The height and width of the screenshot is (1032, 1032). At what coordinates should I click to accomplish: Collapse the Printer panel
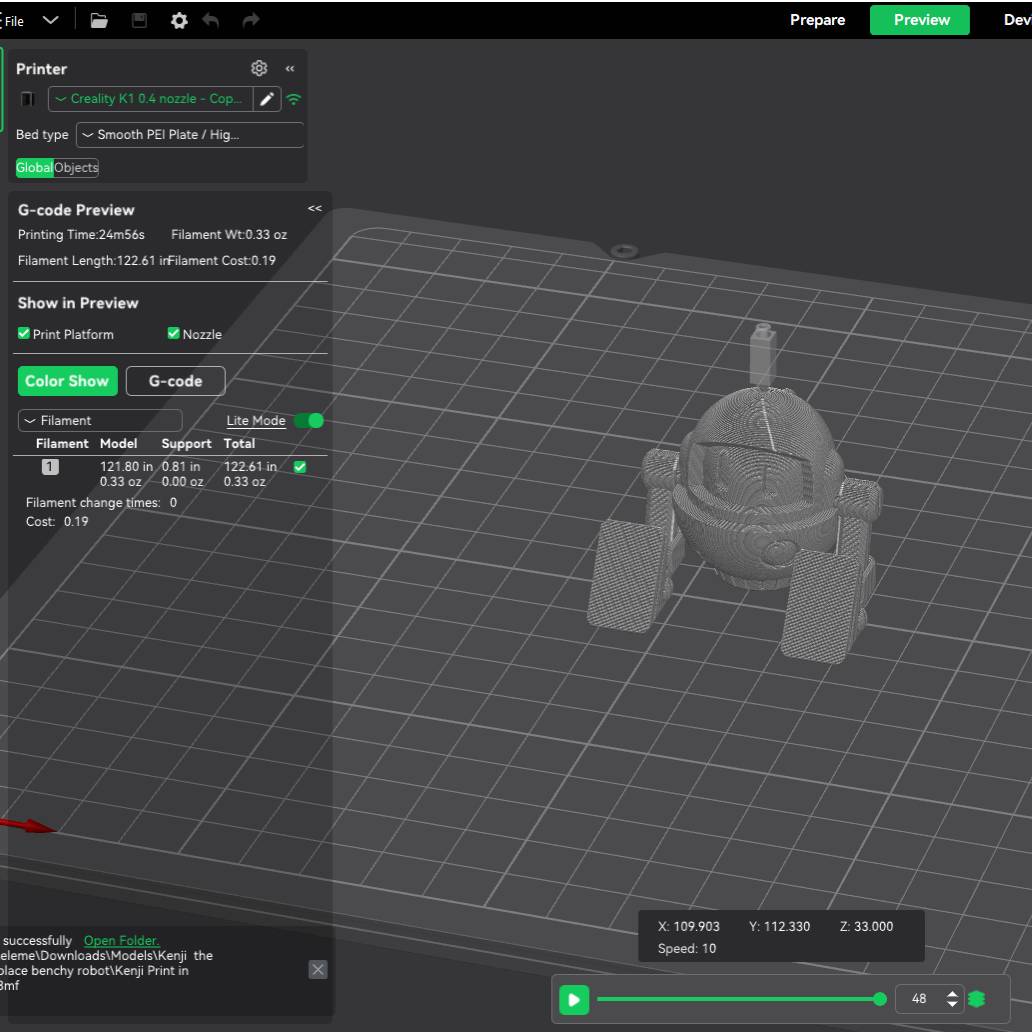click(x=290, y=68)
